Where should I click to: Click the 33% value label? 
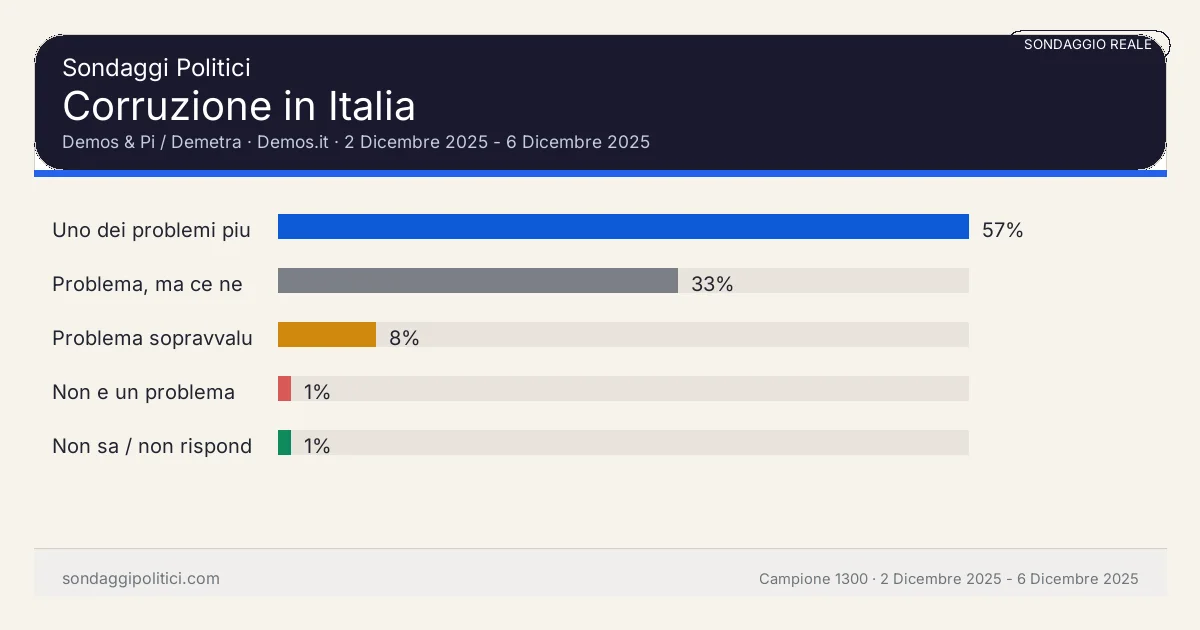pos(712,284)
